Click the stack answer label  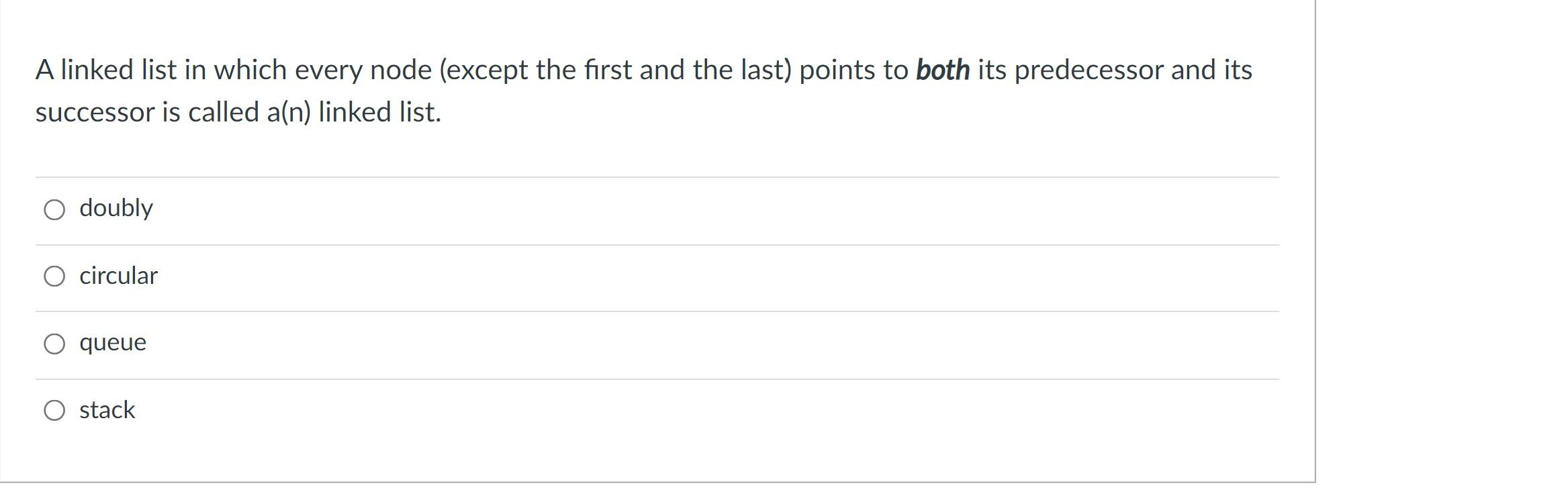(x=107, y=410)
